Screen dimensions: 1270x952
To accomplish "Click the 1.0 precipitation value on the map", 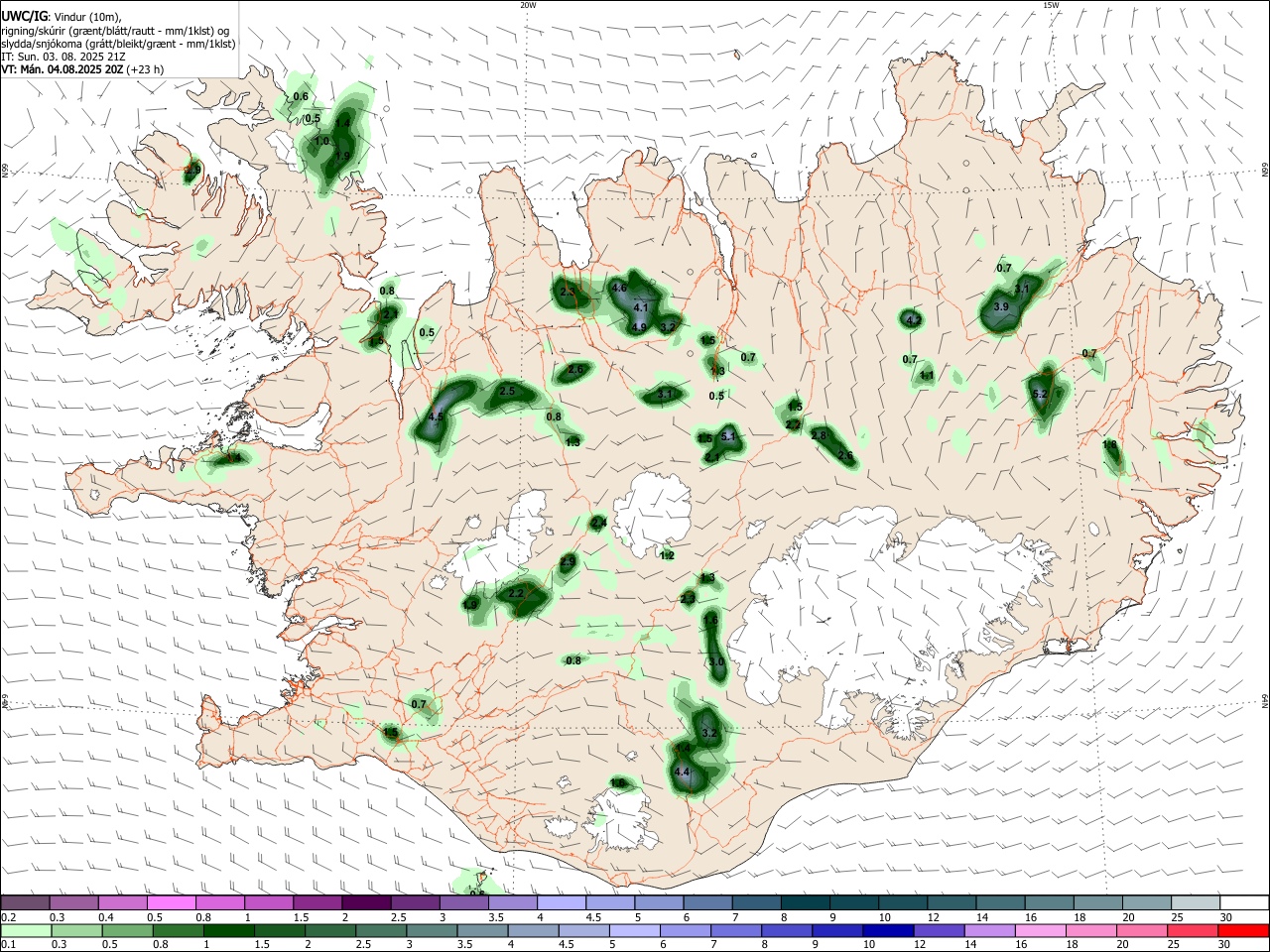I will tap(321, 141).
